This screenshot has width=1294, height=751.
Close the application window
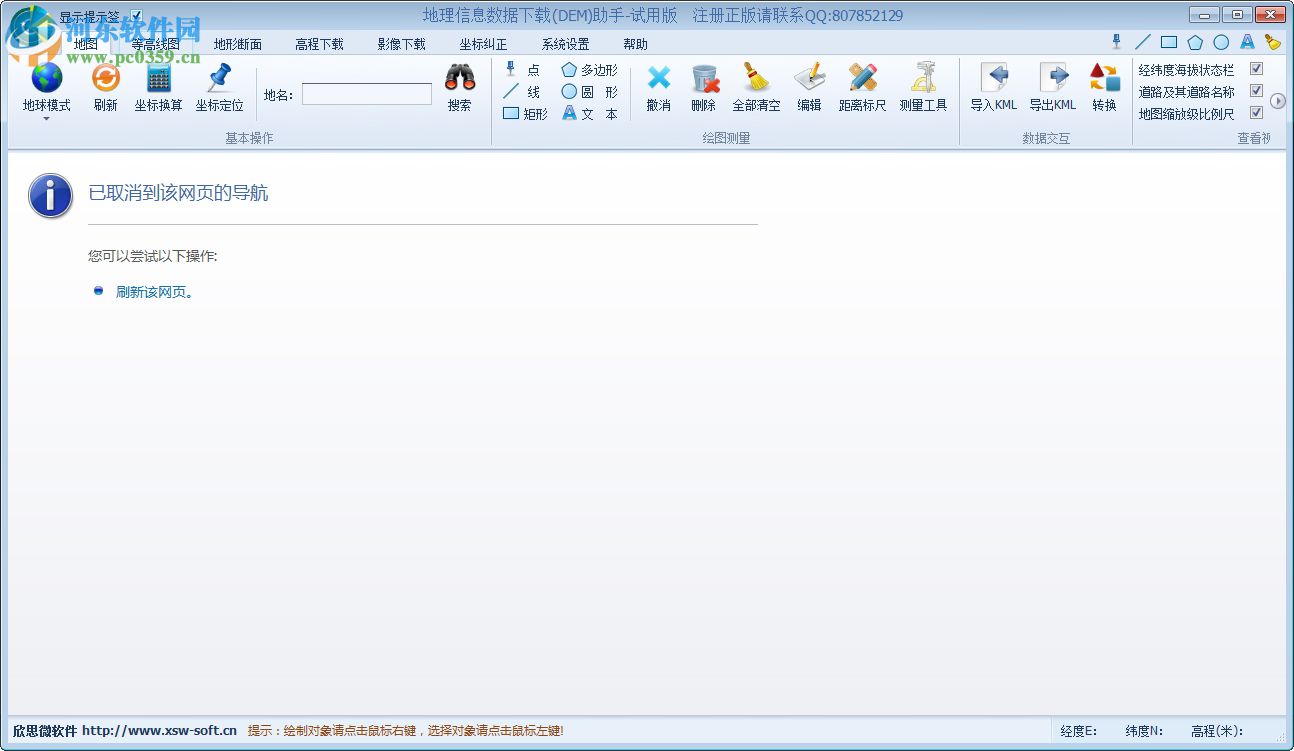1270,14
